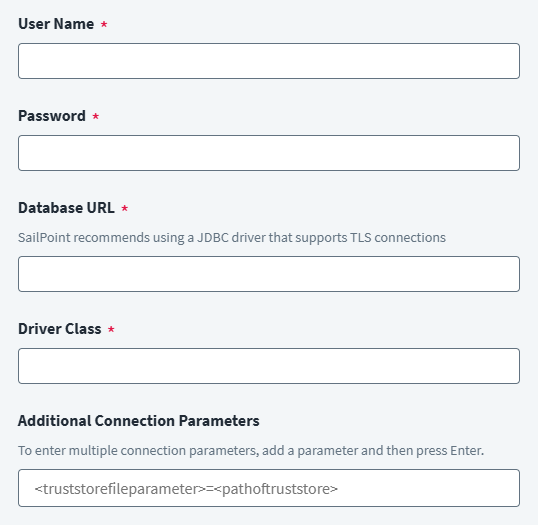Focus the Password text box
This screenshot has height=525, width=538.
pos(269,153)
